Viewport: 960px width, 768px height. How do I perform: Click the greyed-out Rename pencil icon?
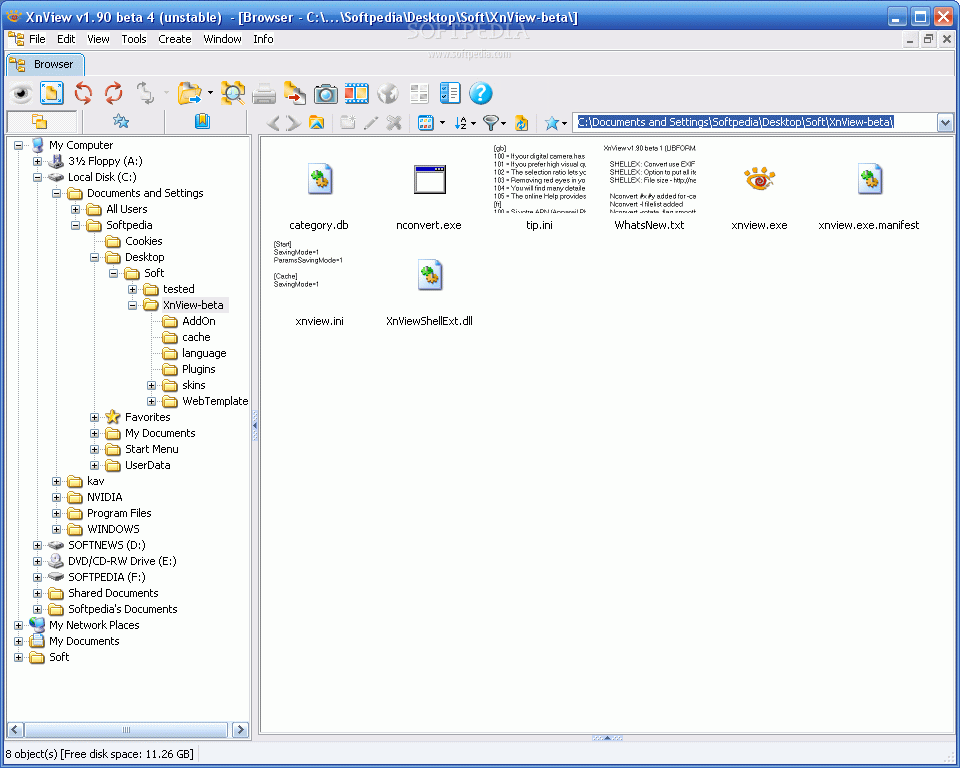pos(370,122)
